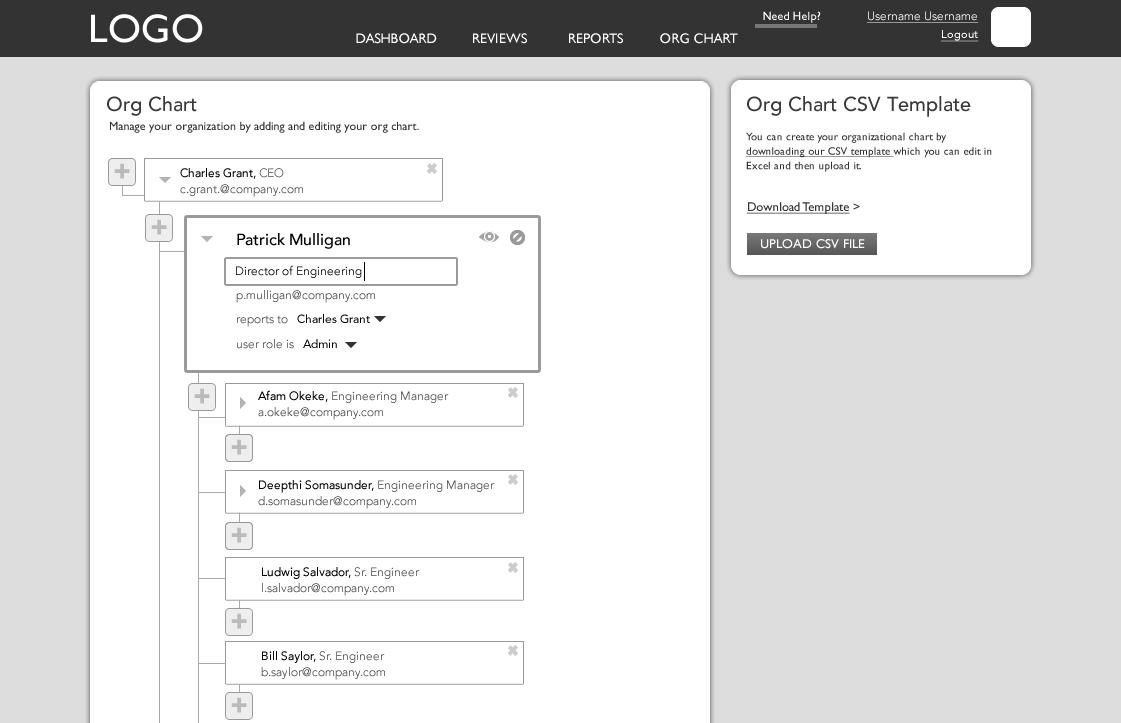
Task: Click the Org Chart CSV Template heading
Action: pyautogui.click(x=858, y=104)
